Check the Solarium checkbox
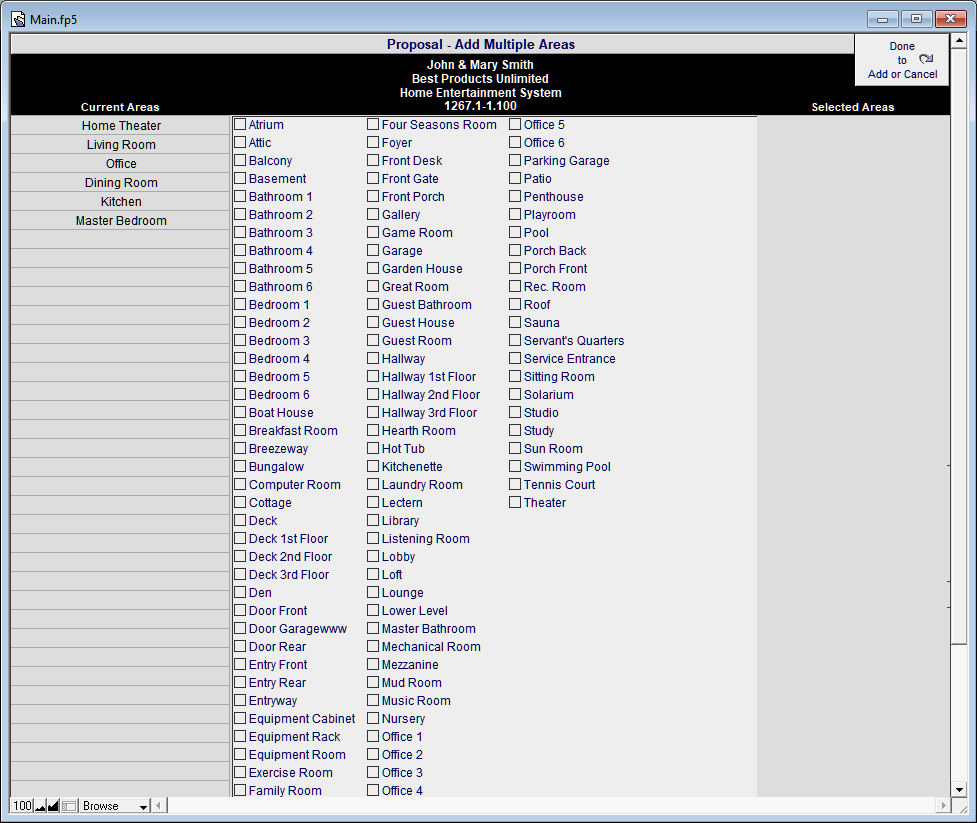This screenshot has height=823, width=977. (x=515, y=394)
